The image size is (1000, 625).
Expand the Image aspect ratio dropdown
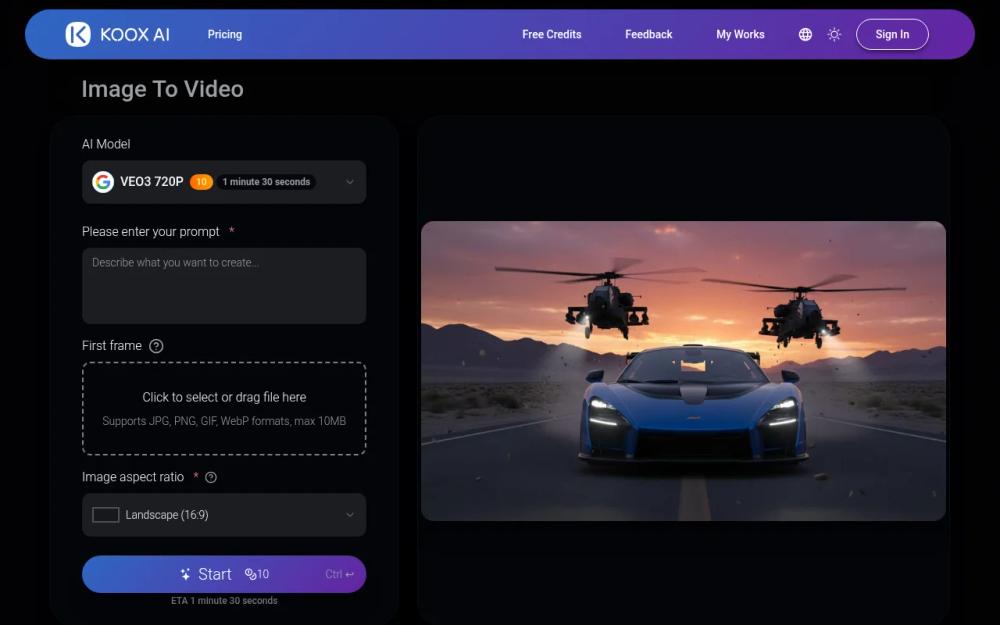coord(224,514)
